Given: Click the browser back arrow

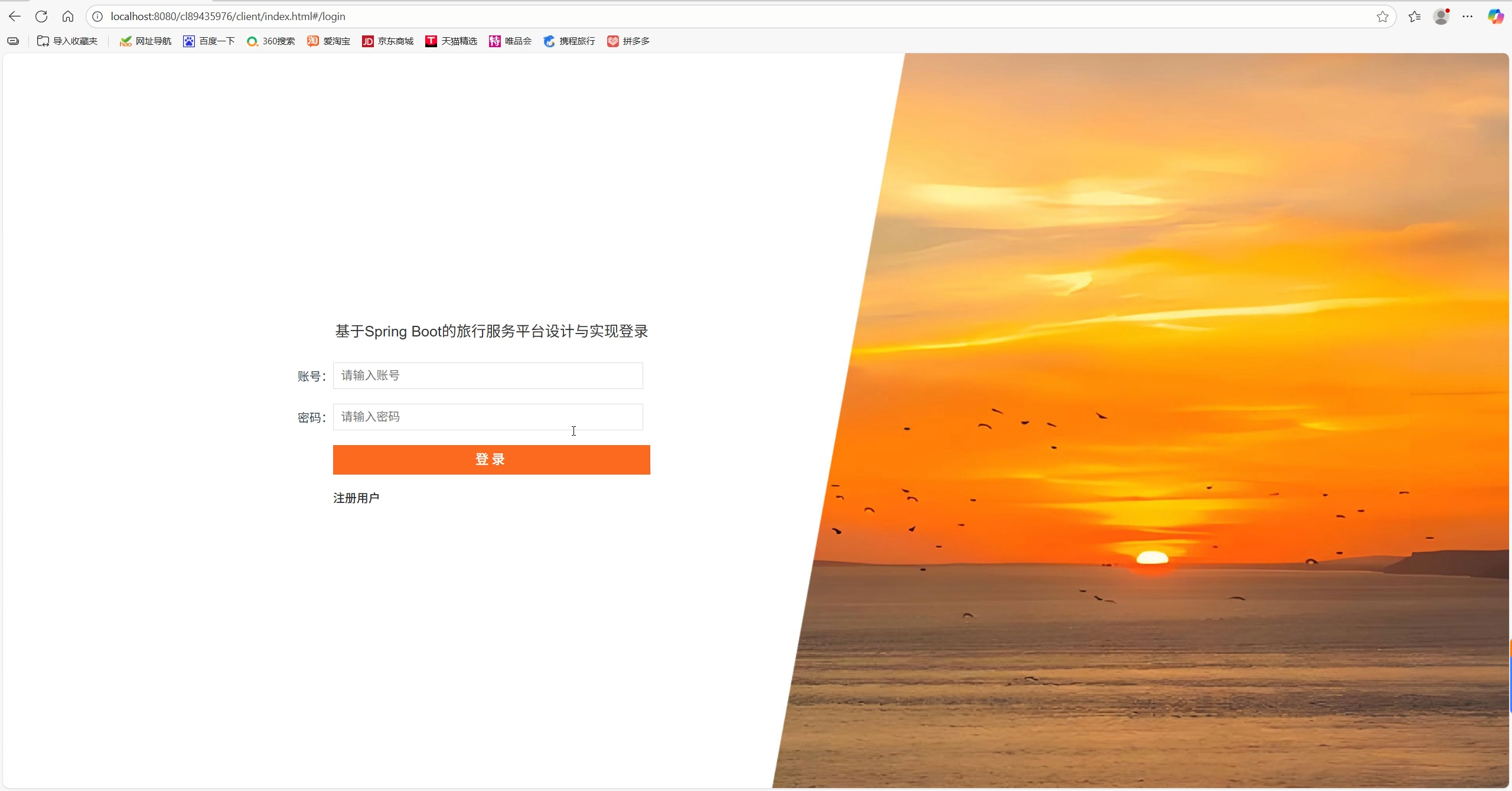Looking at the screenshot, I should point(15,17).
